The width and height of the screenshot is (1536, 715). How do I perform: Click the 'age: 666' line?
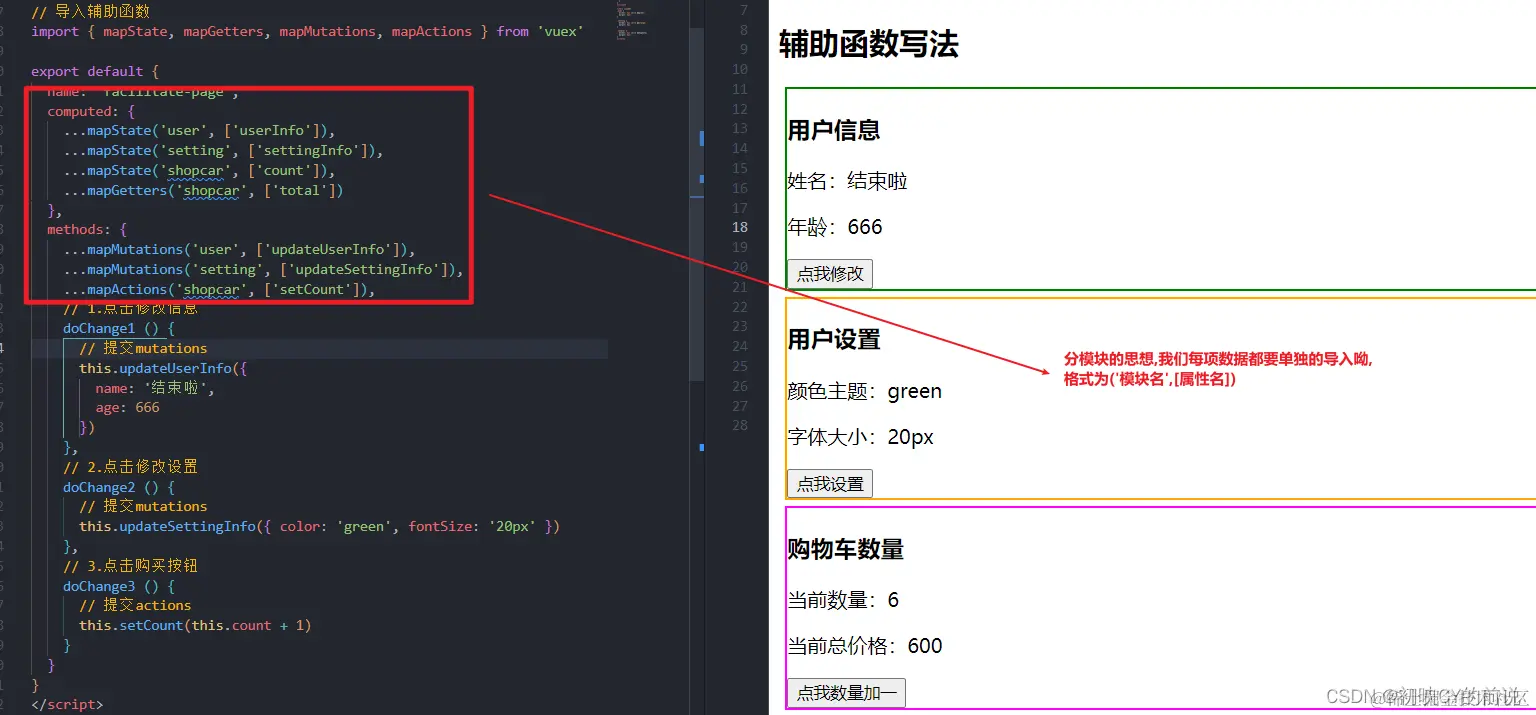point(127,408)
